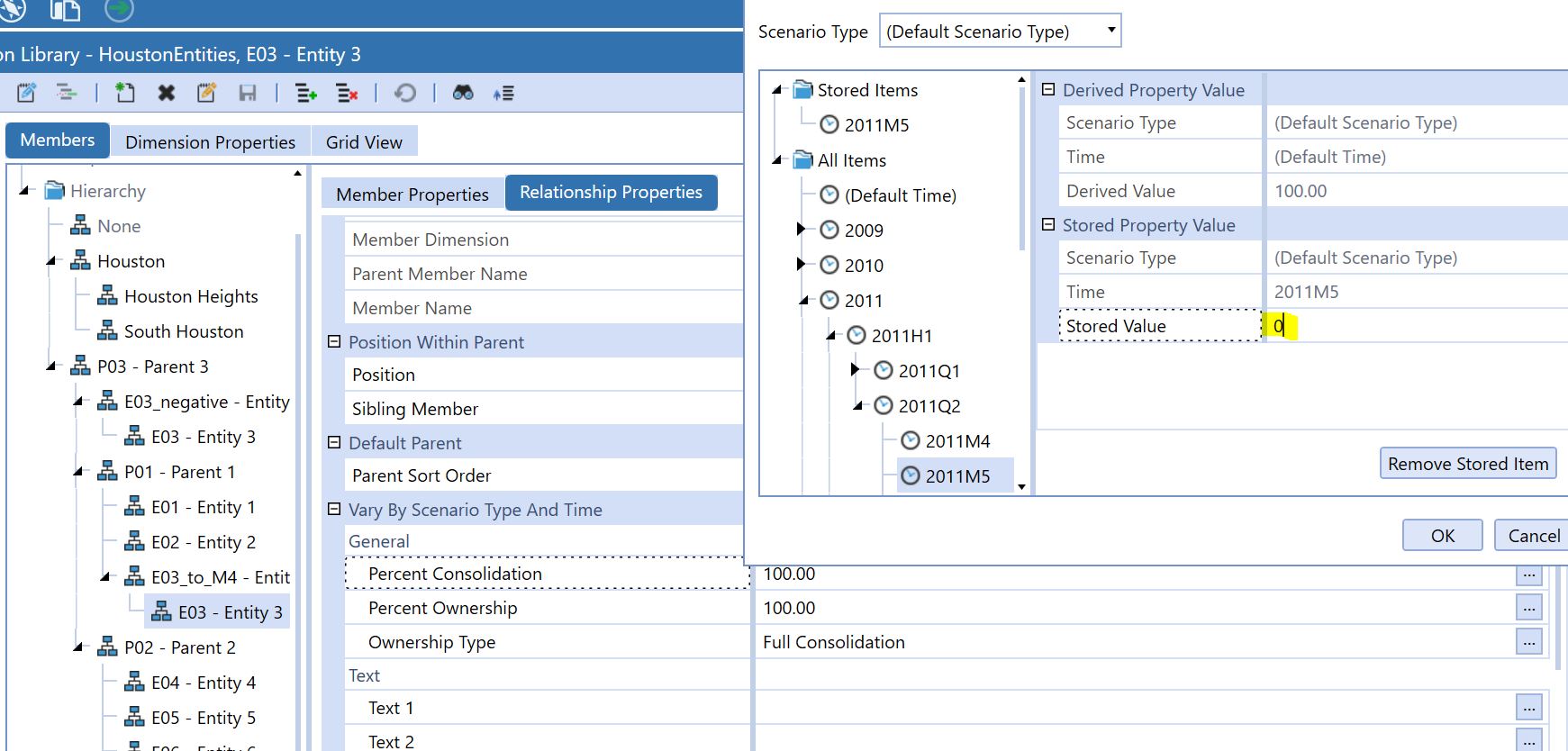Click the circular-arrow refresh icon in toolbar
1568x751 pixels.
click(405, 93)
